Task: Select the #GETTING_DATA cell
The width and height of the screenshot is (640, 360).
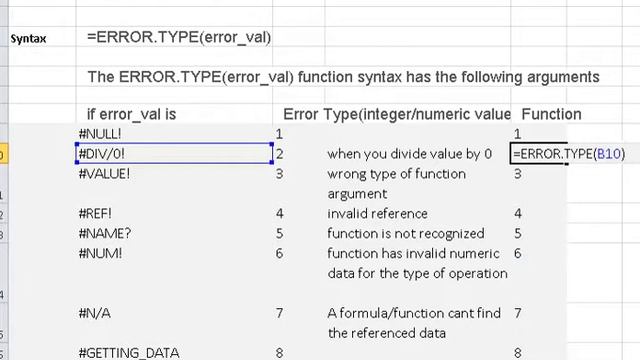Action: (129, 353)
